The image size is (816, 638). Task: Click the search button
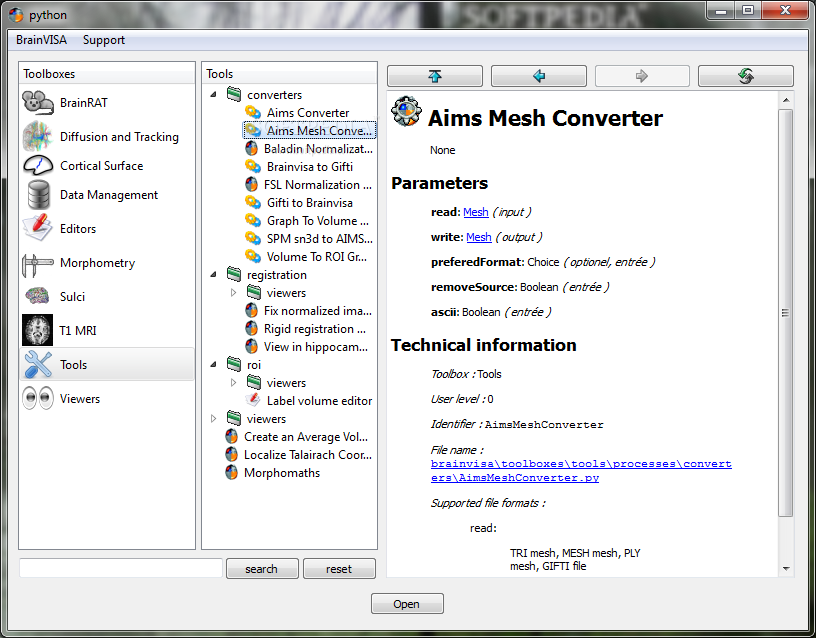click(262, 569)
